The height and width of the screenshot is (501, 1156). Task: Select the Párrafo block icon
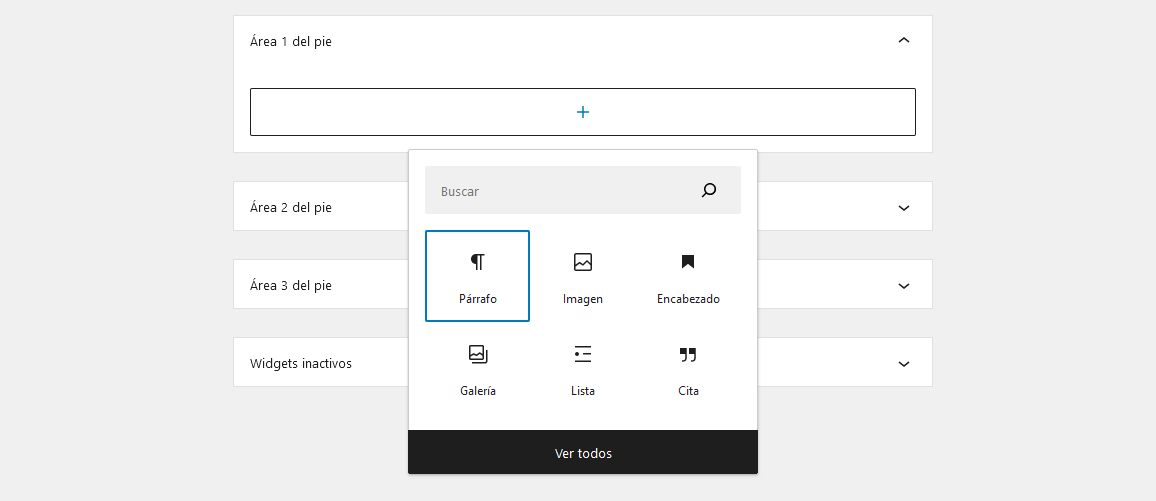click(x=478, y=262)
